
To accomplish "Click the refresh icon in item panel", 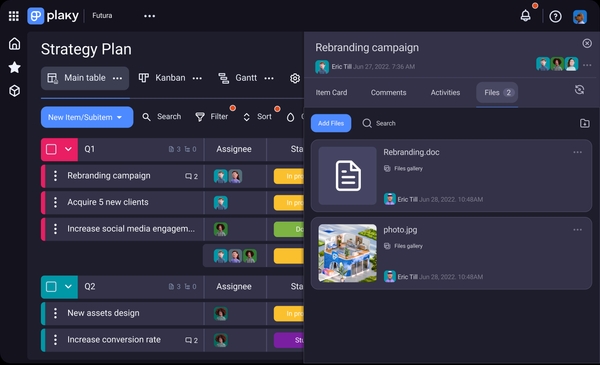I will 579,90.
